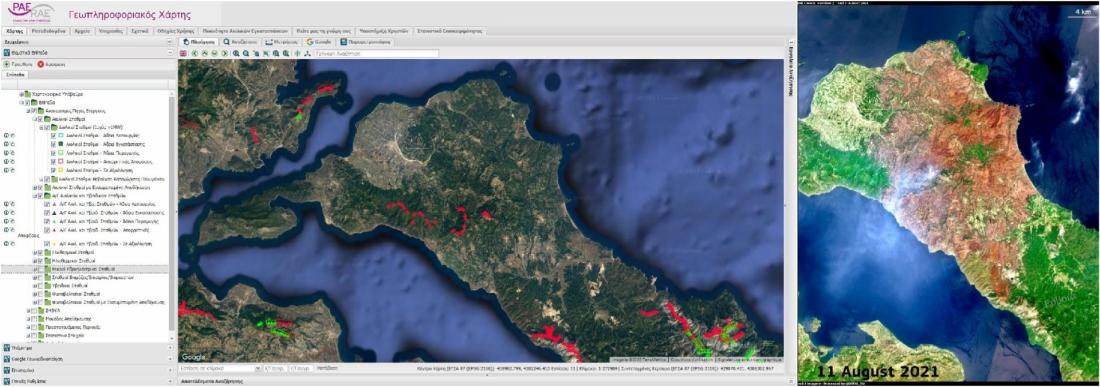The image size is (1100, 387).
Task: Click the grid icon at toolbar start
Action: coord(183,53)
